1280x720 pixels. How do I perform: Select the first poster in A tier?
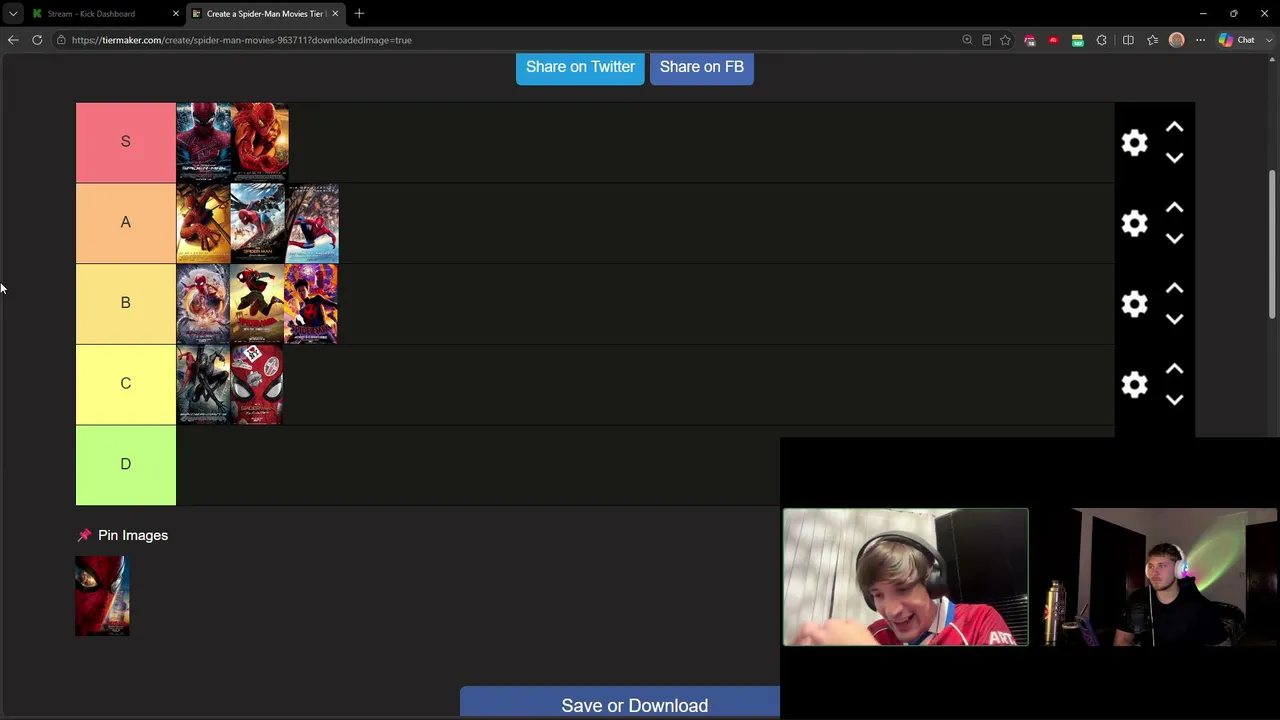pos(203,223)
